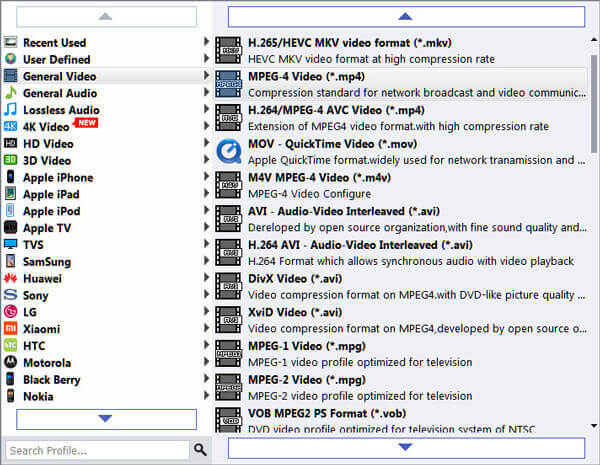The image size is (600, 465).
Task: Click the Sony logo icon
Action: 11,295
